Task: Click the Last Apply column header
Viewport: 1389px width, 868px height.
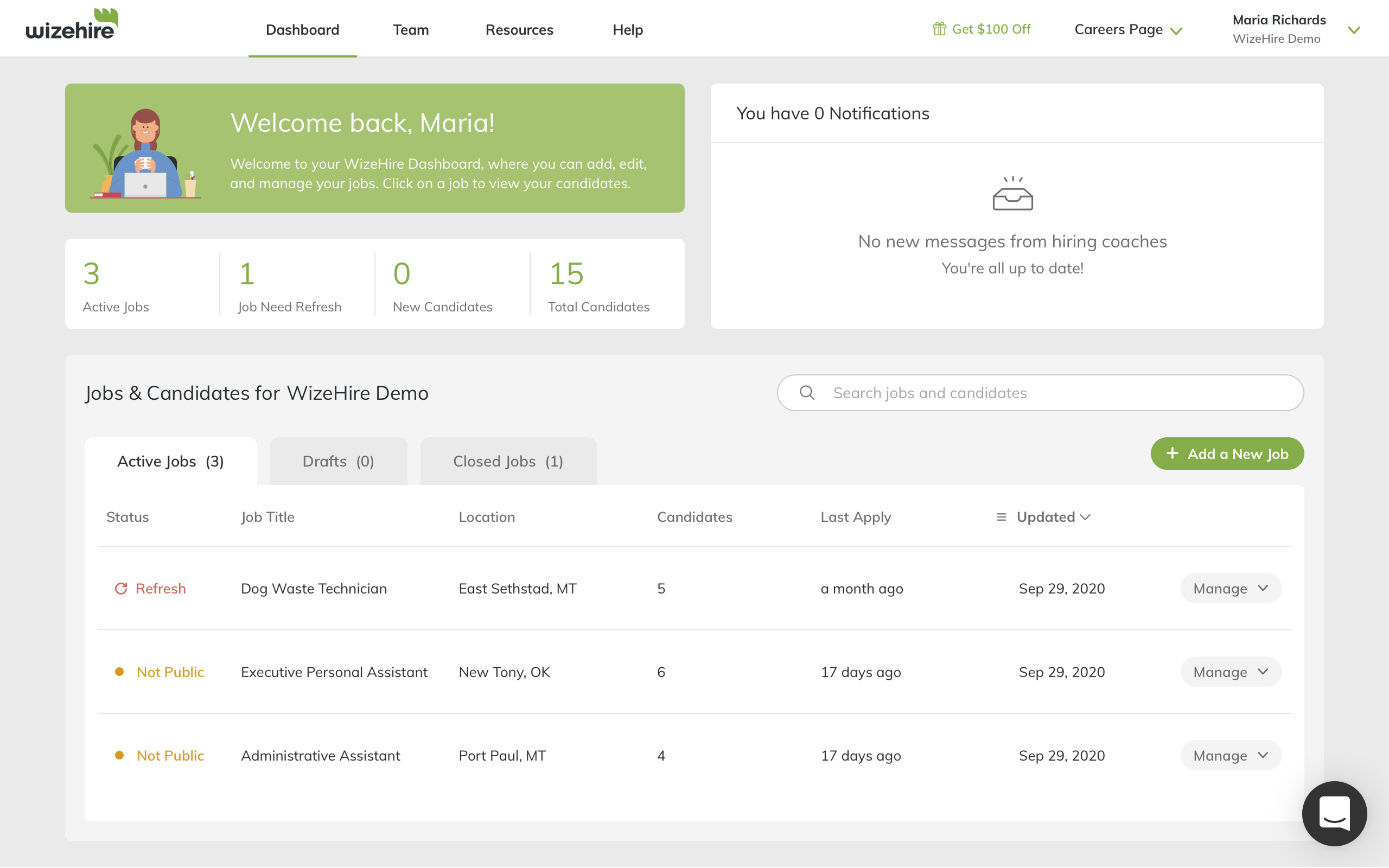Action: point(856,517)
